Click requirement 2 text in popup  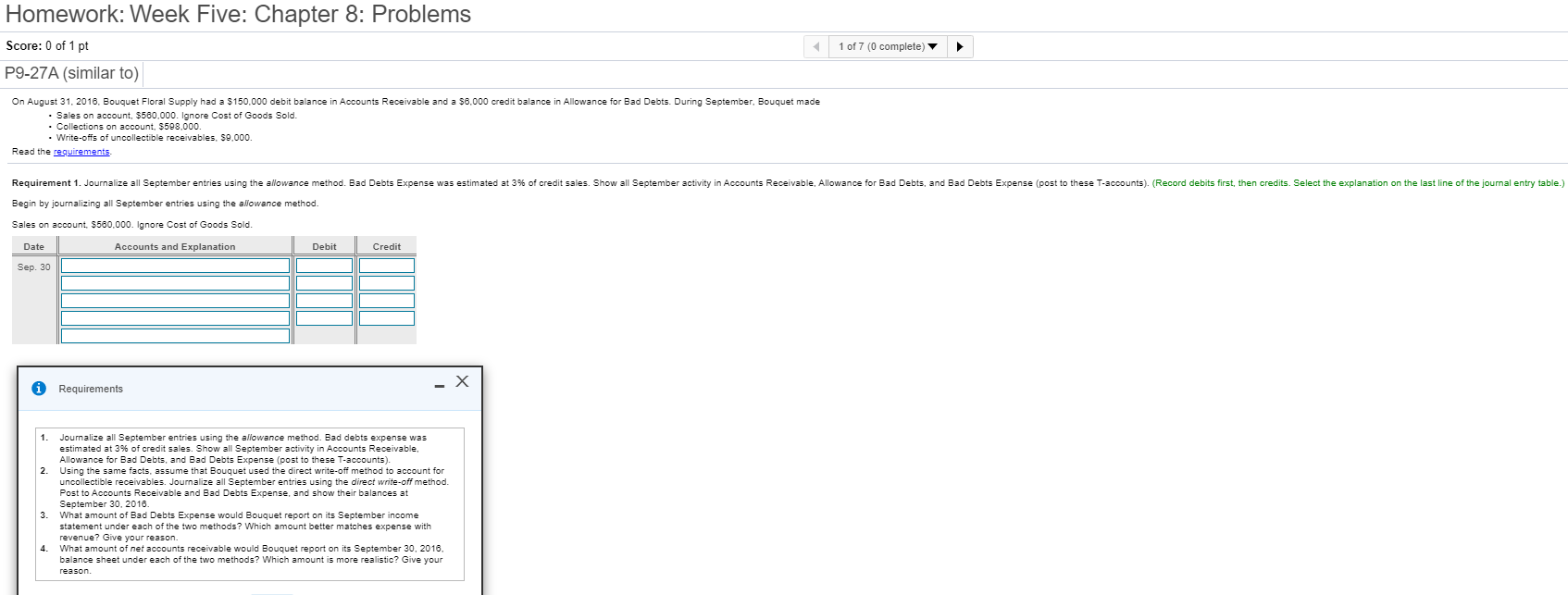coord(254,488)
